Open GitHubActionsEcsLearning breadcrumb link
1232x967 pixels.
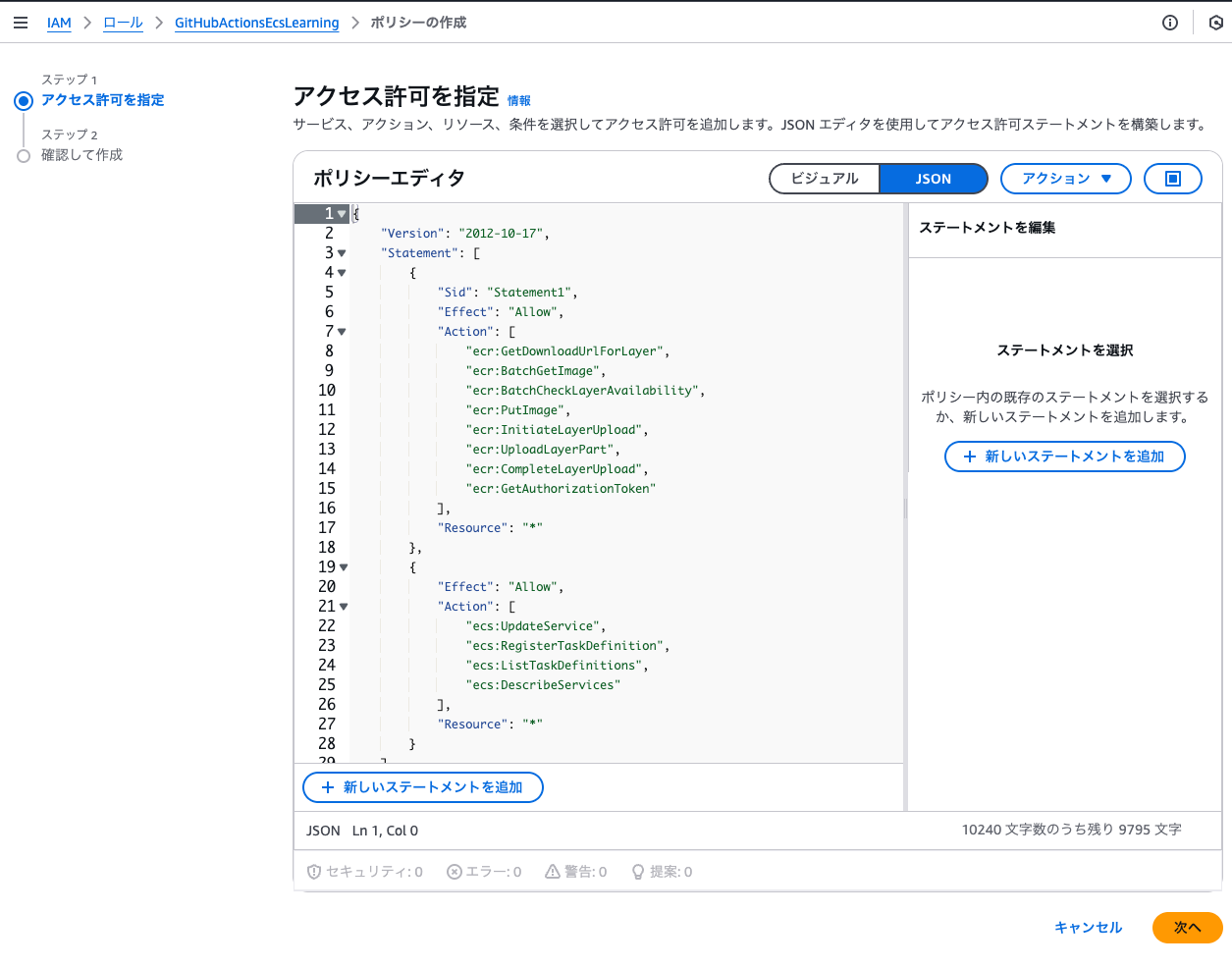coord(257,23)
